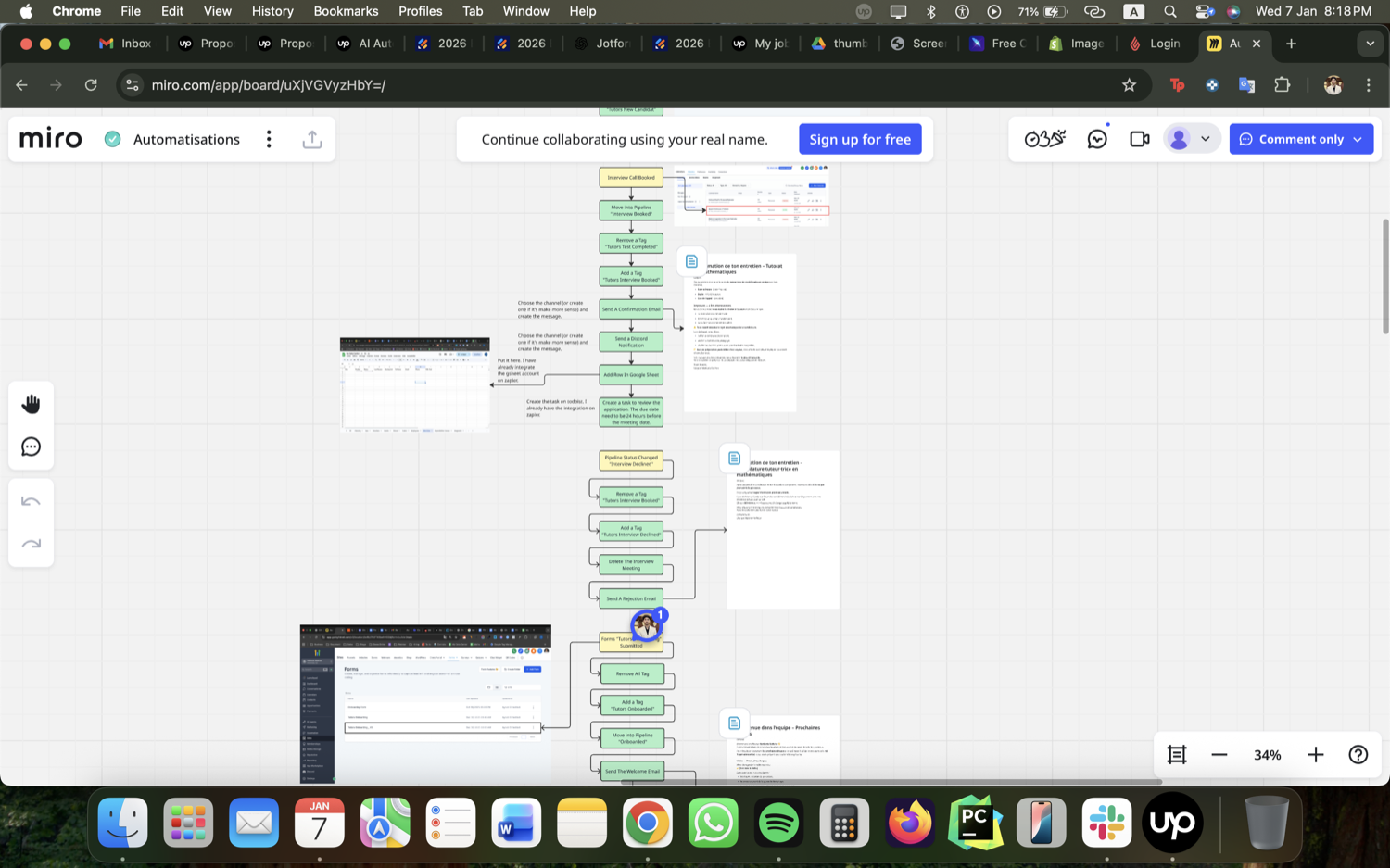Viewport: 1390px width, 868px height.
Task: Select the "Send A Confirmation Email" node
Action: [631, 309]
